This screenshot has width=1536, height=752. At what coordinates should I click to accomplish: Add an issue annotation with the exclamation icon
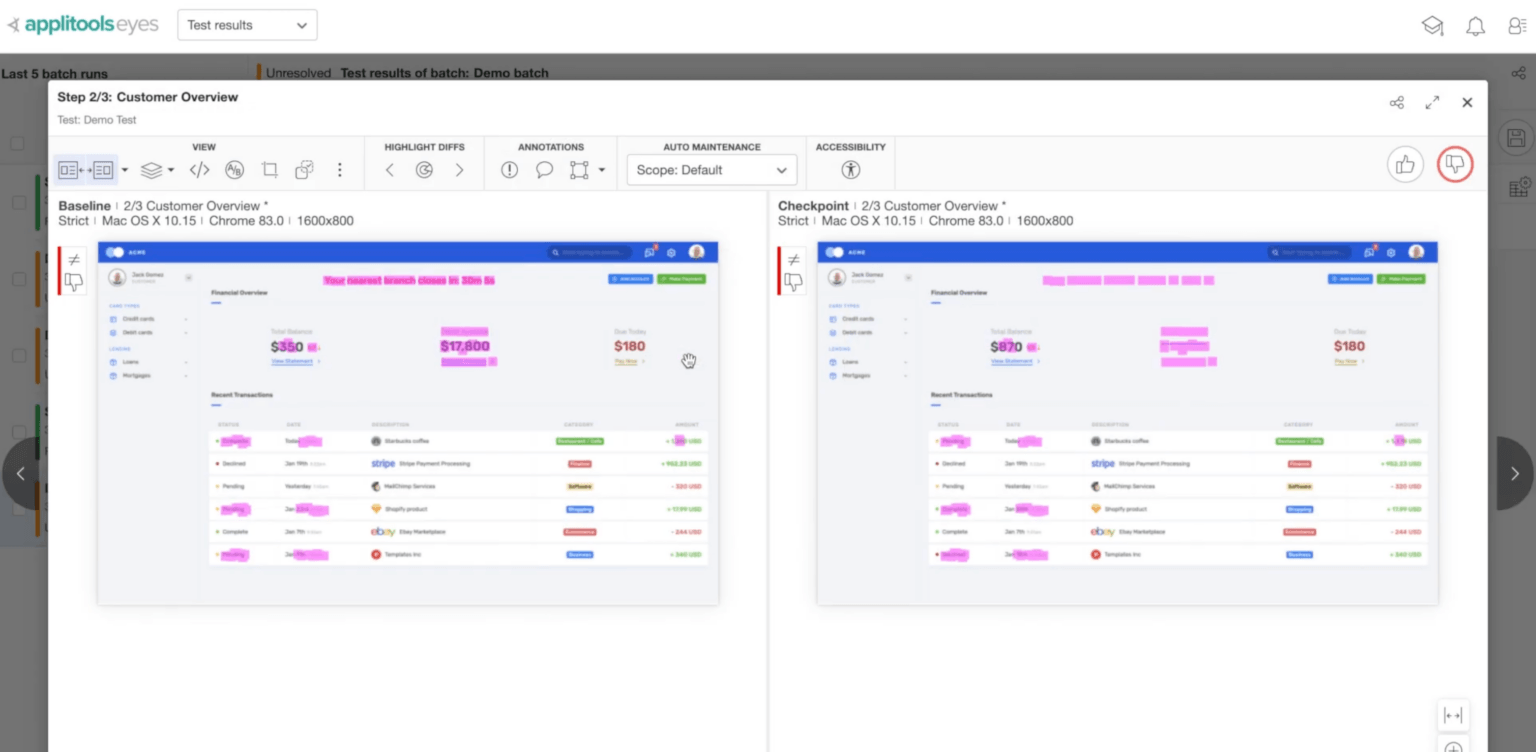pos(509,169)
